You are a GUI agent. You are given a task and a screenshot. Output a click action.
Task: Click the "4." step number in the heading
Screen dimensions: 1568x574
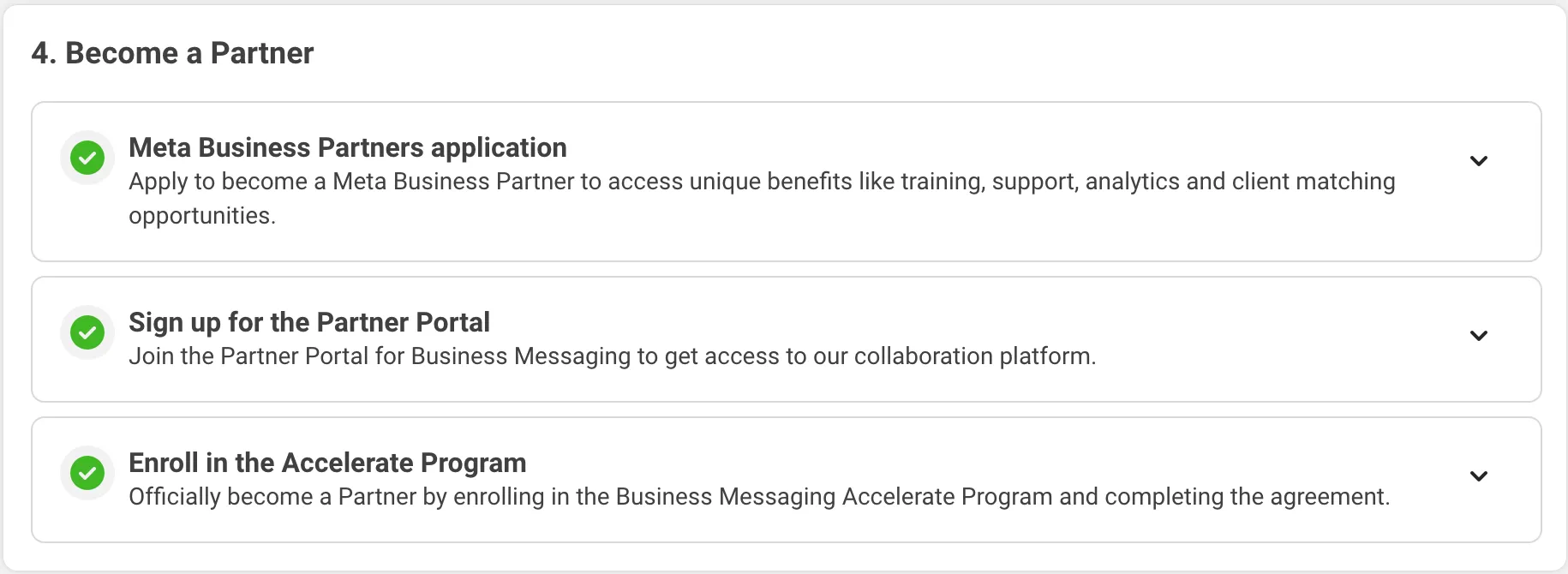[44, 53]
